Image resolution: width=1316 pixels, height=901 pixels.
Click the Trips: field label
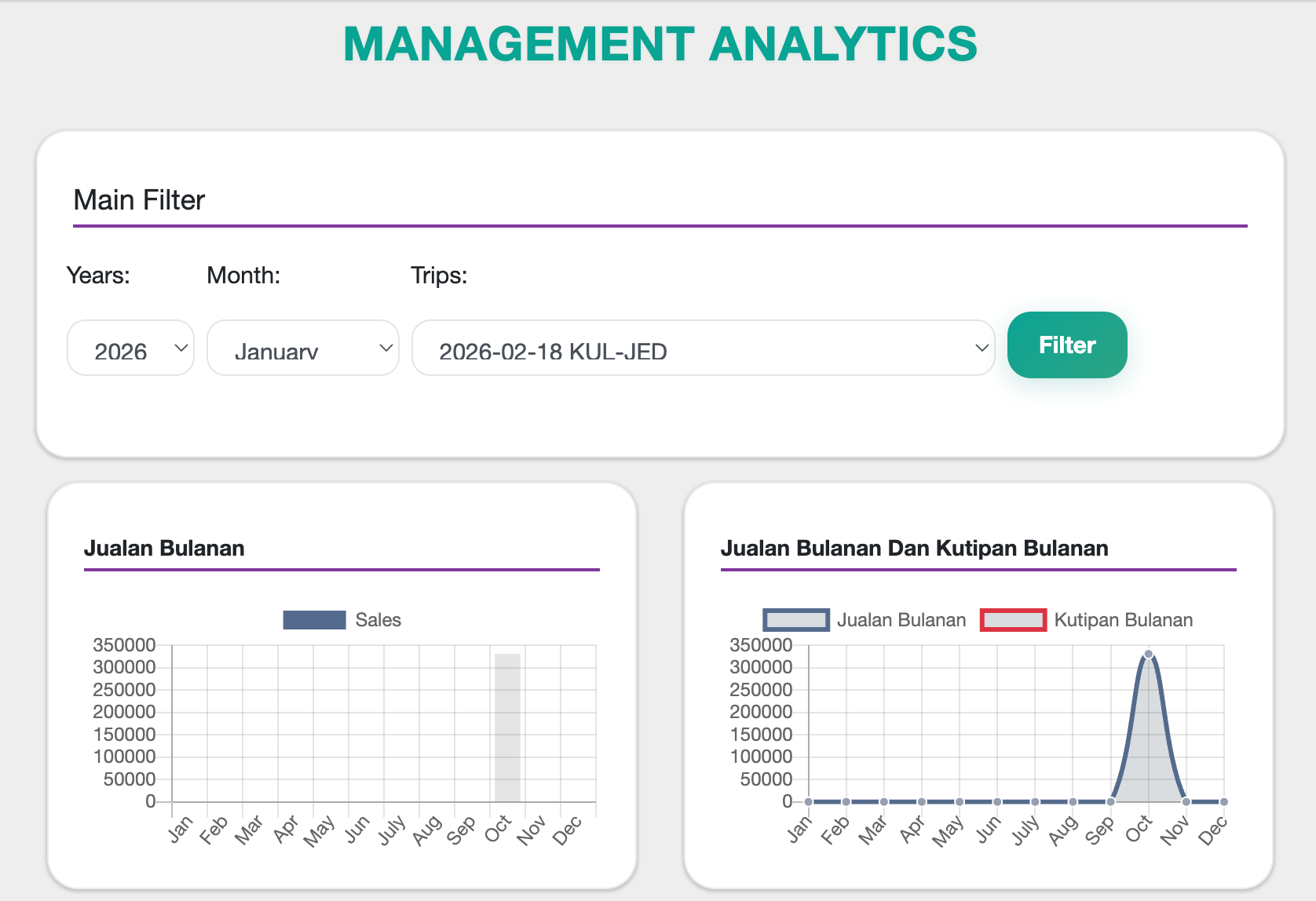click(438, 275)
